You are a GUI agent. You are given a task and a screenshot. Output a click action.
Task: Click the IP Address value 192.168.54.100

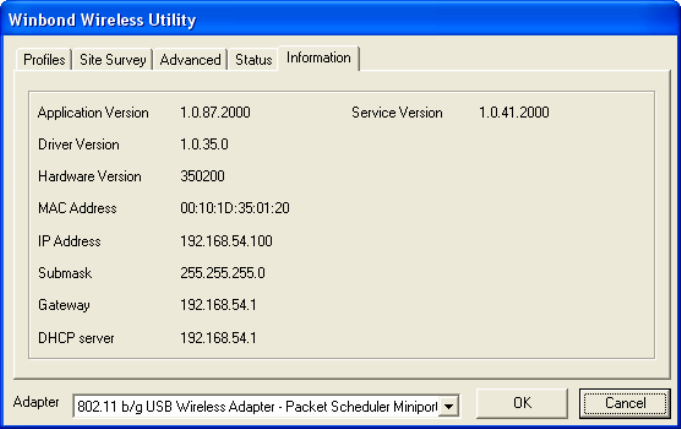pos(226,241)
